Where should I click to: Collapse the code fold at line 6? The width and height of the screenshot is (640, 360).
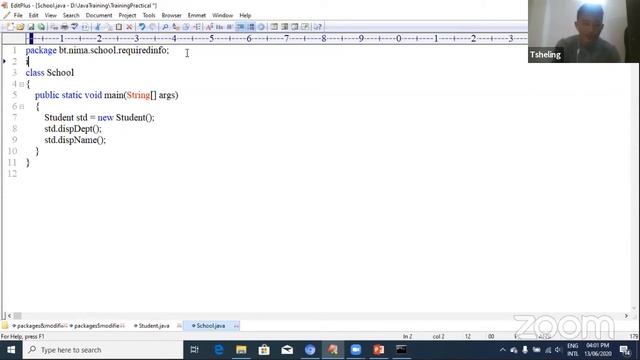pyautogui.click(x=22, y=107)
